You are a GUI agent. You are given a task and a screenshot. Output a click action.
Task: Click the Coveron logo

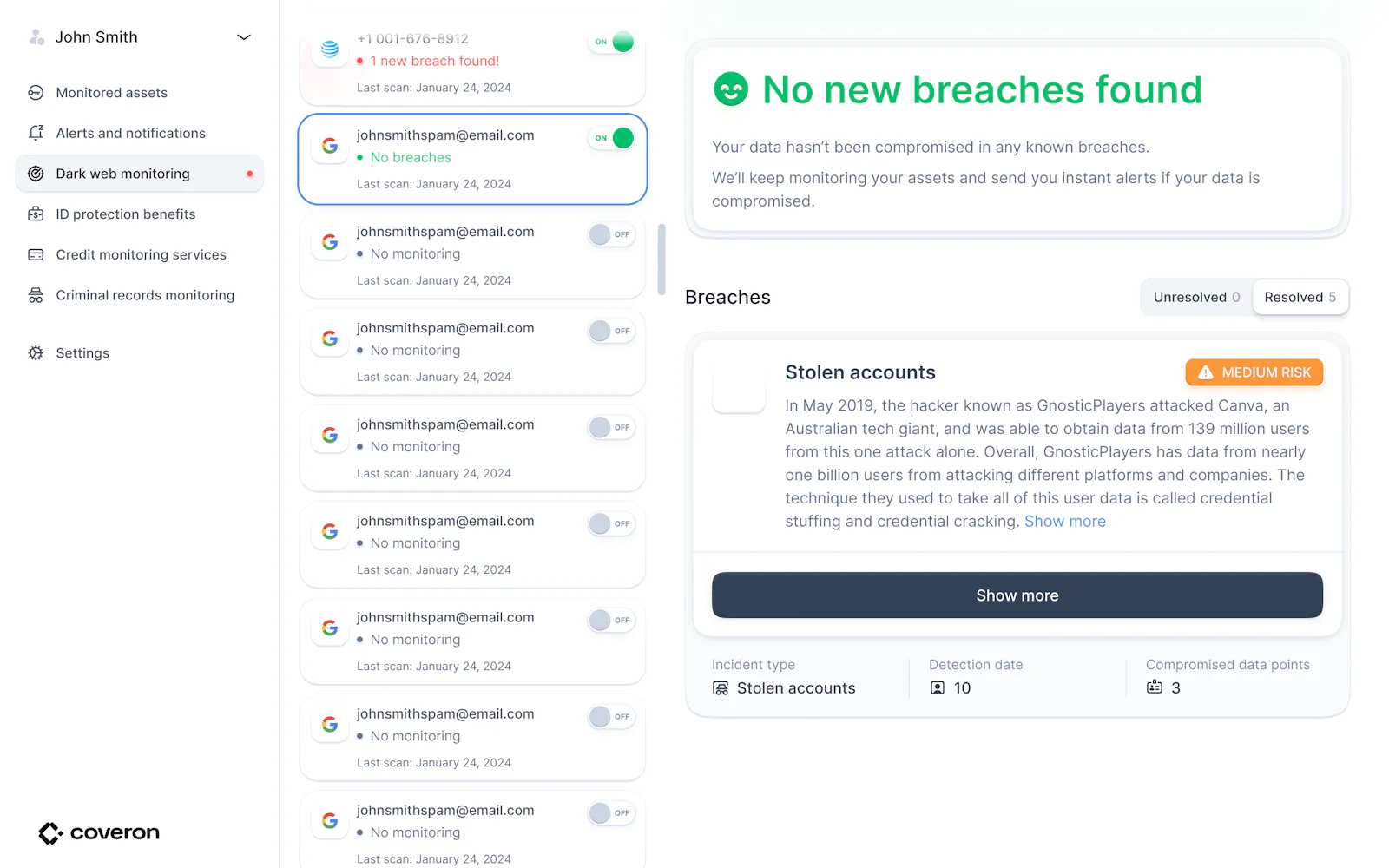[99, 832]
